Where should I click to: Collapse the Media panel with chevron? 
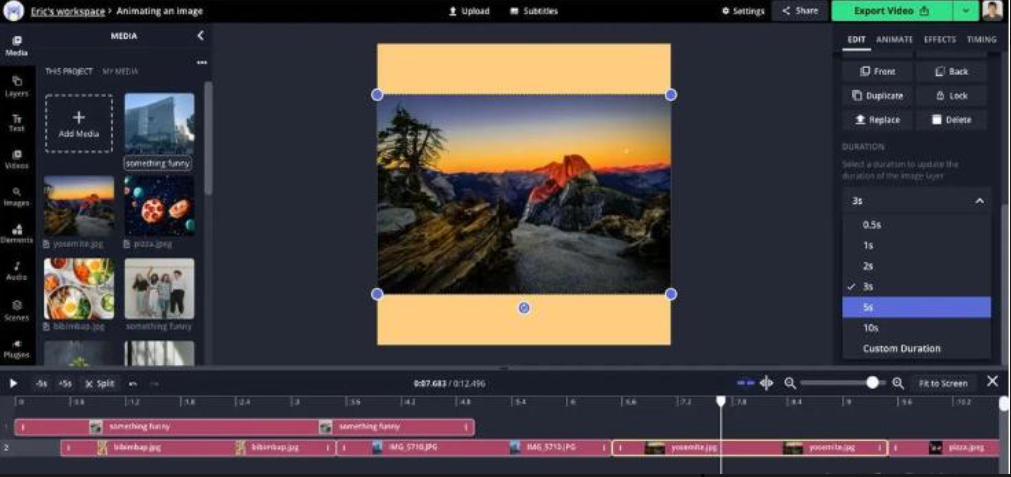(200, 36)
